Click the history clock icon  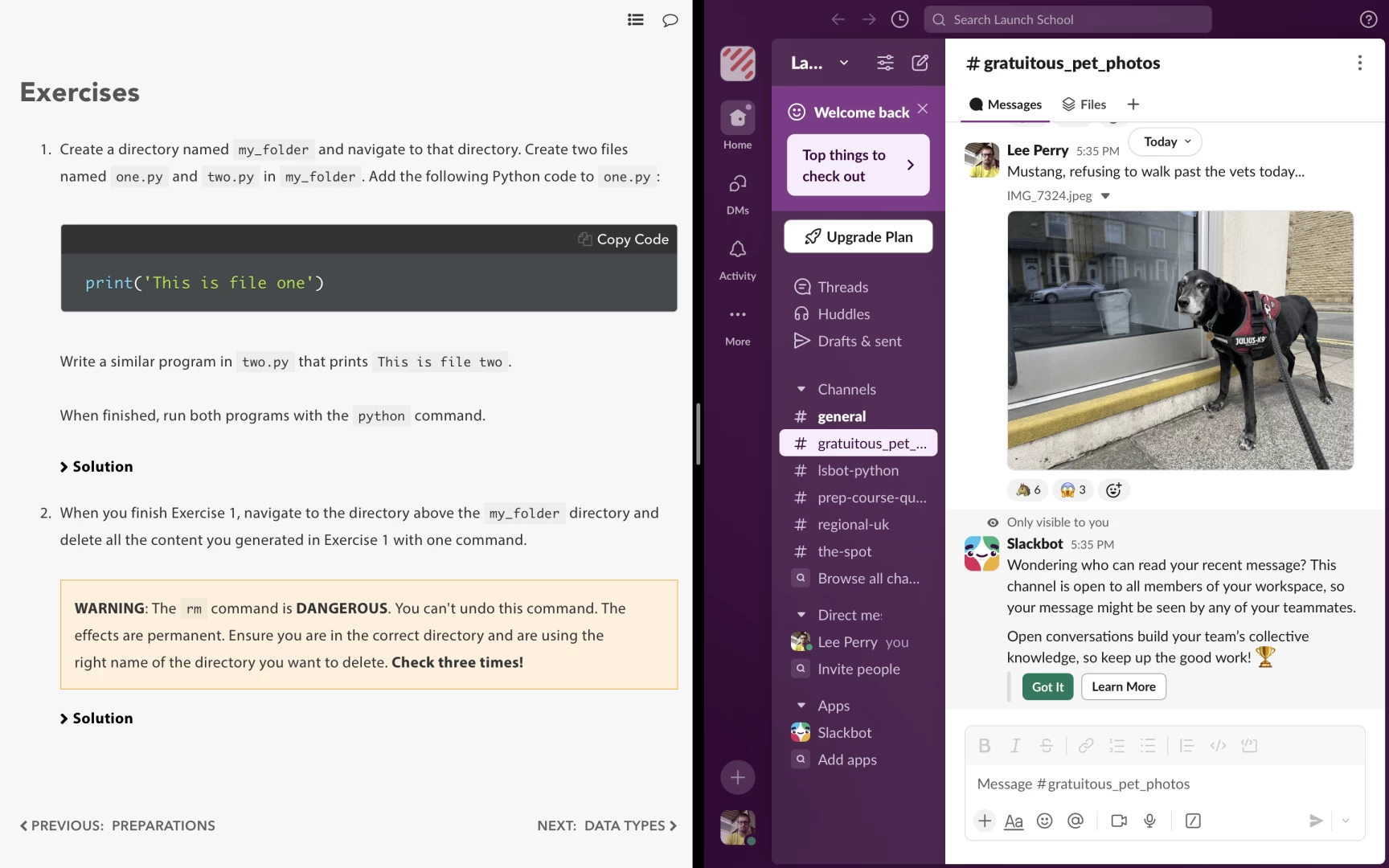[899, 19]
